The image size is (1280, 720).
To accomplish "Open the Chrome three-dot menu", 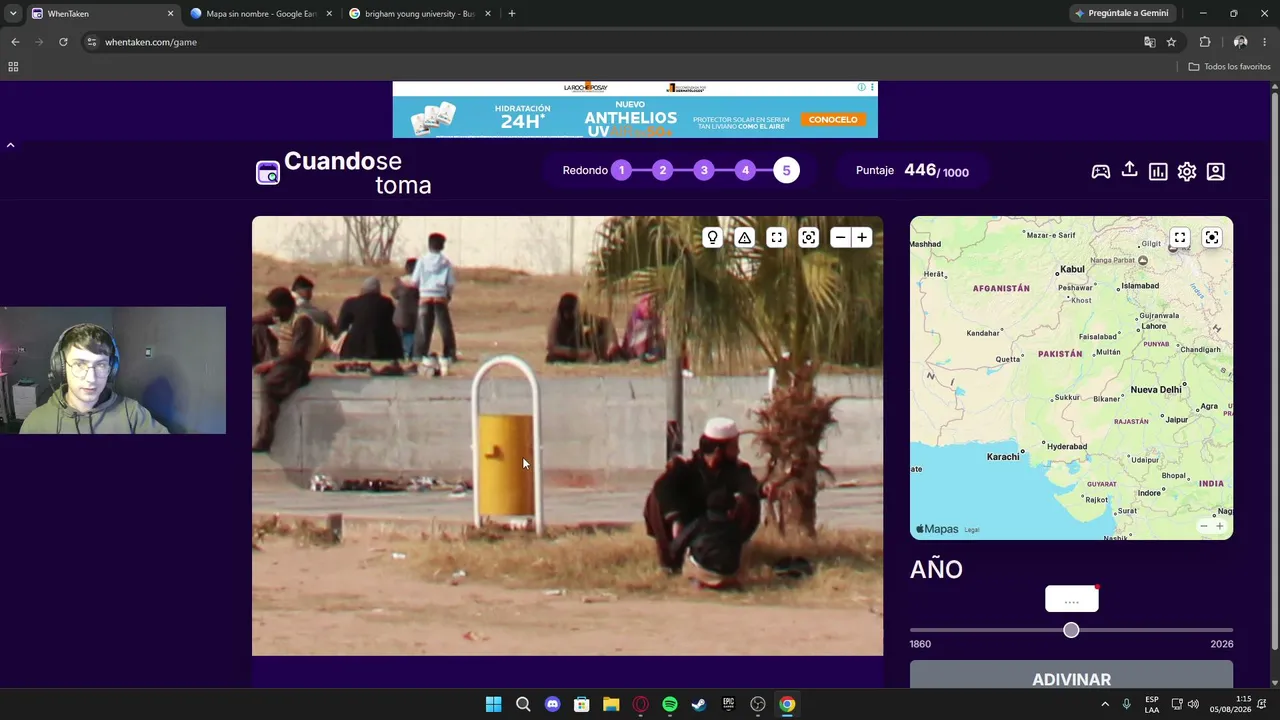I will pos(1266,42).
